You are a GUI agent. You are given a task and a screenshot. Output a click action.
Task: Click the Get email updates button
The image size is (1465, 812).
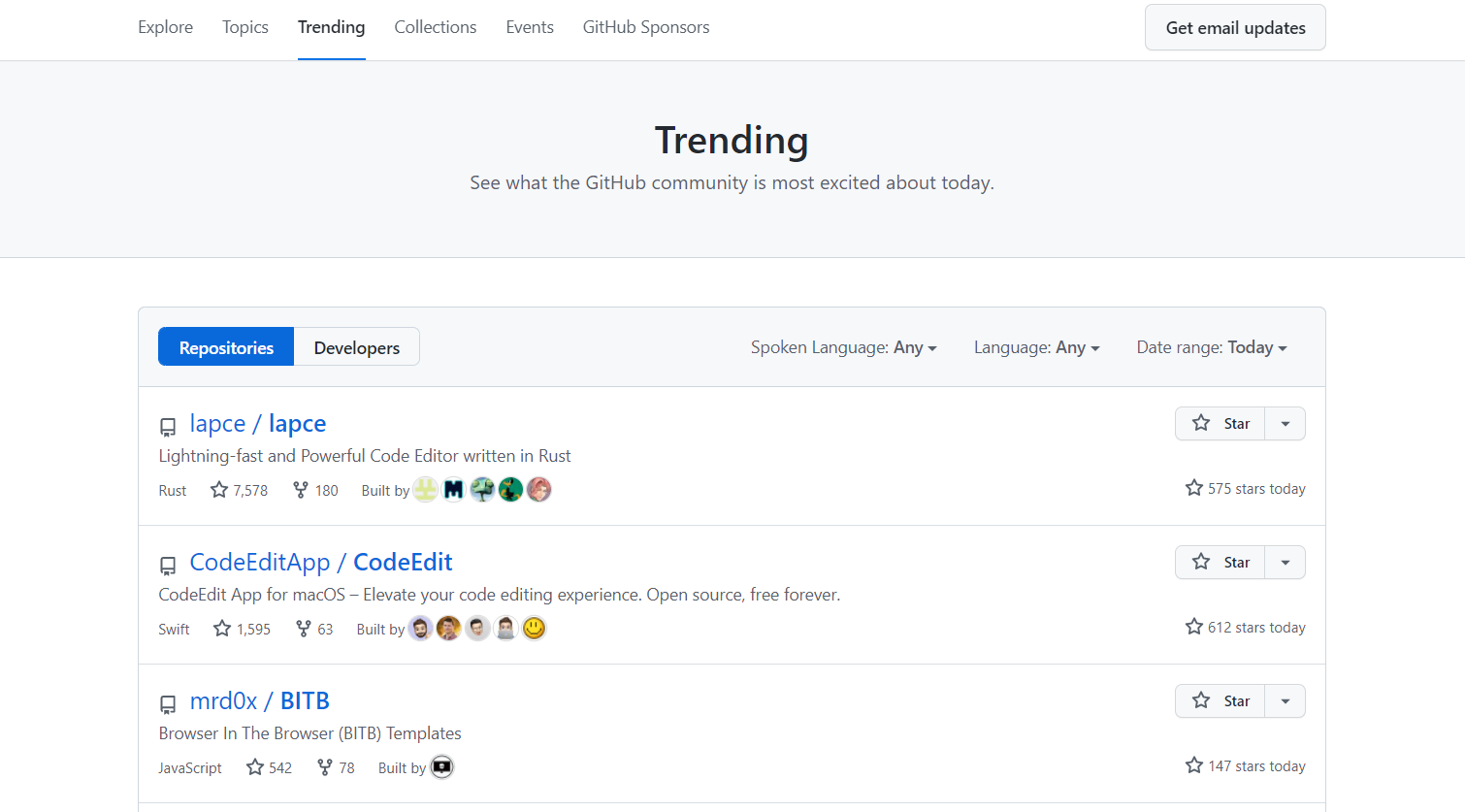point(1235,27)
